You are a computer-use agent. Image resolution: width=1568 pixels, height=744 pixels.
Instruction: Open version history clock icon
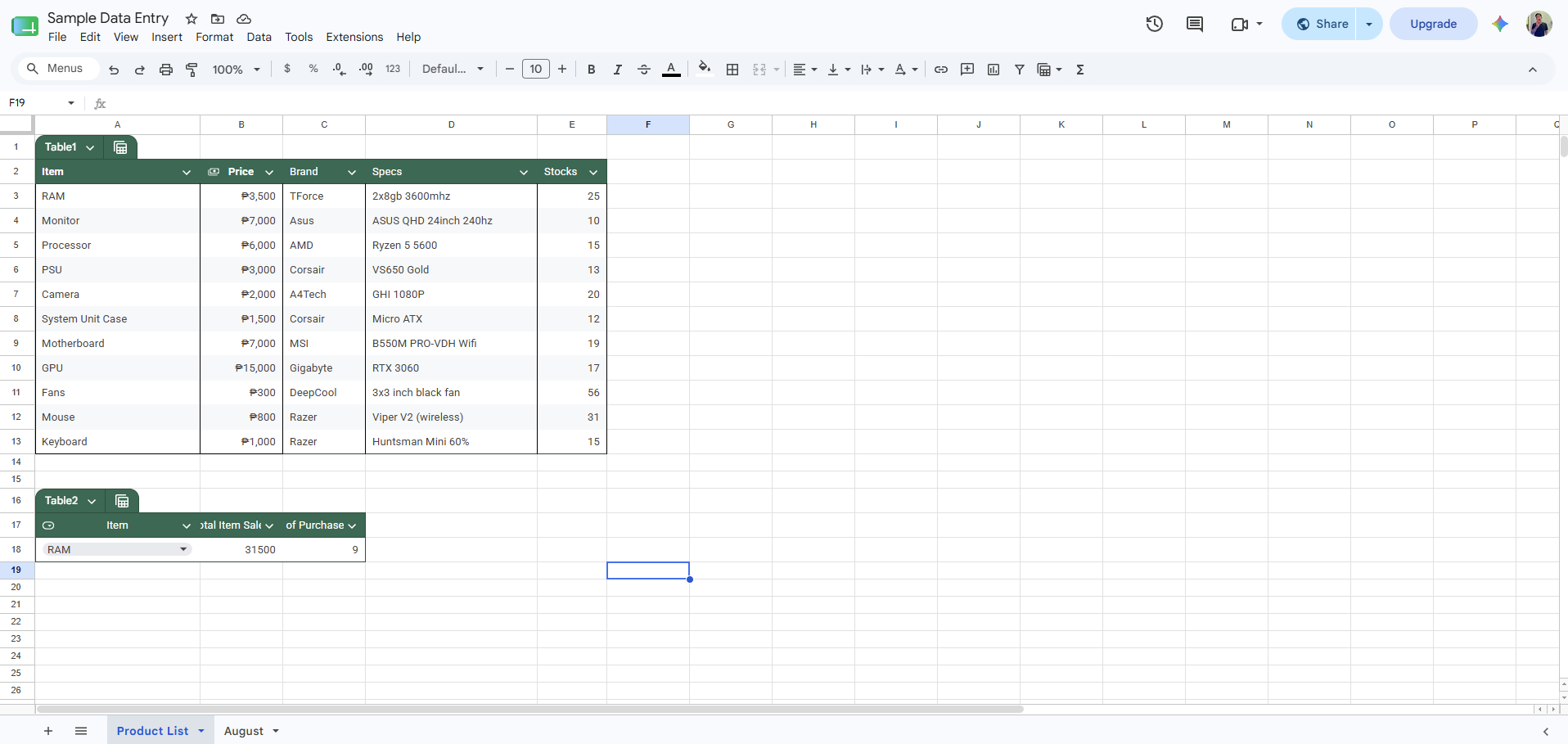[1155, 24]
